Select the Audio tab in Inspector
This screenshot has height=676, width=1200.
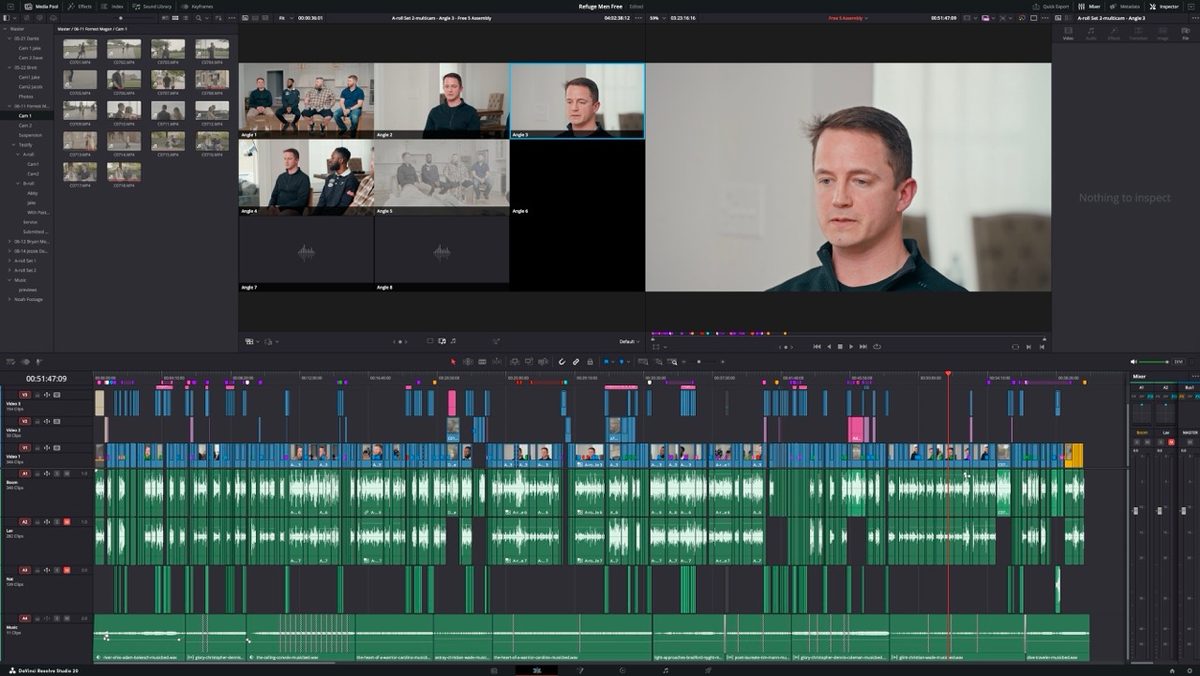(1091, 34)
